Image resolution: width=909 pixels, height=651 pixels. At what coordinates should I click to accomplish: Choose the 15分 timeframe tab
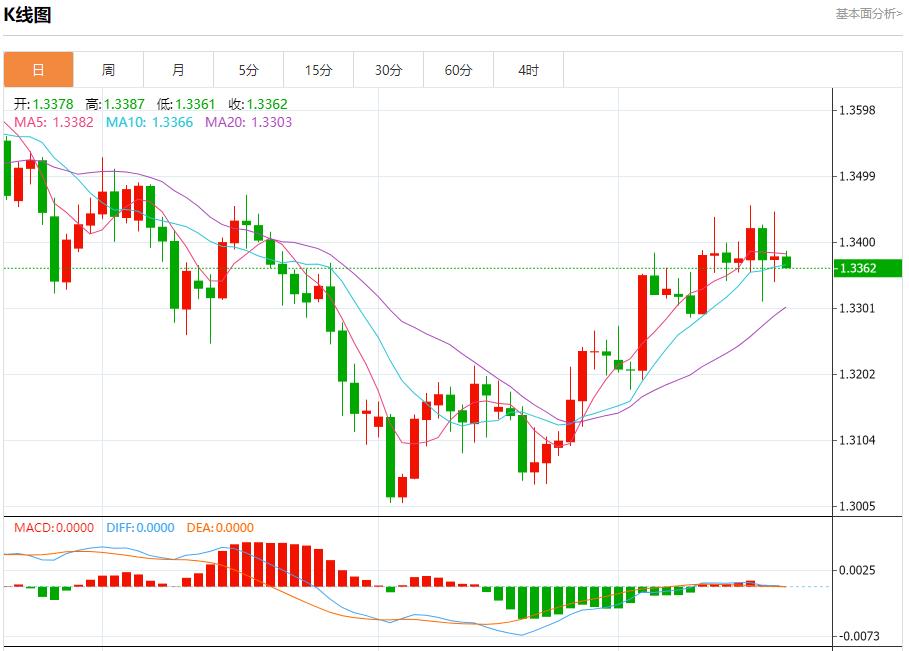[318, 70]
